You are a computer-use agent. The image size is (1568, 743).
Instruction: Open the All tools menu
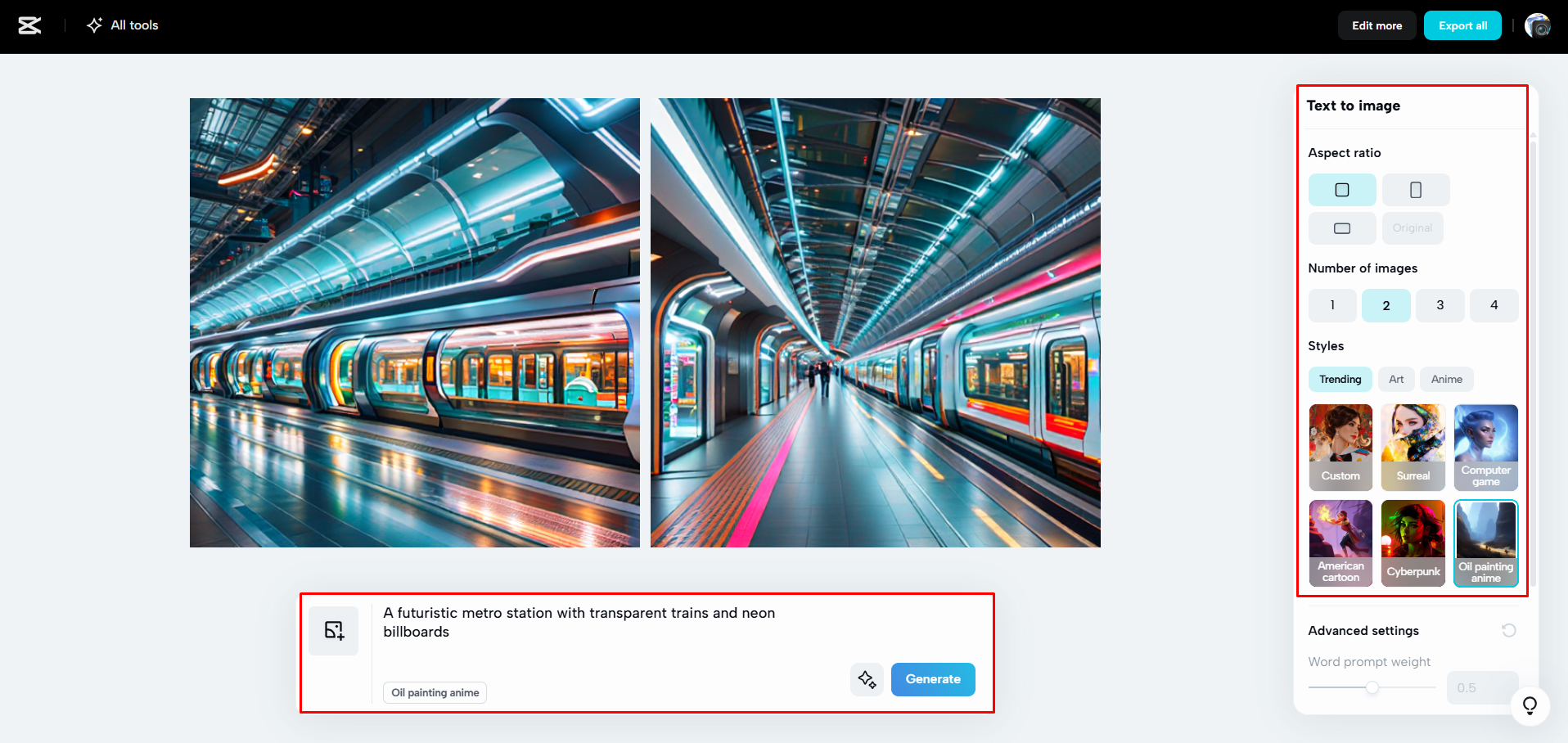pos(123,25)
